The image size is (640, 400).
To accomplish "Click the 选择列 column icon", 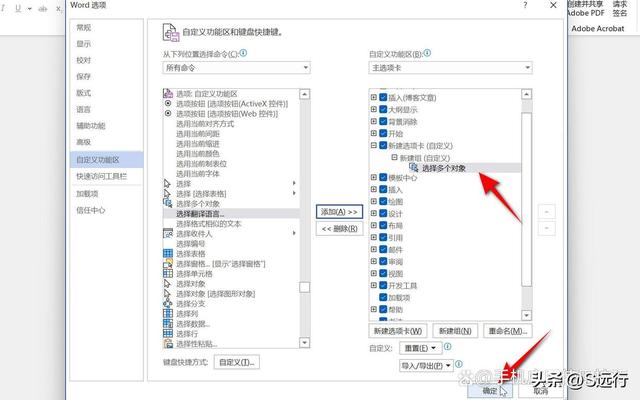I will tap(168, 313).
